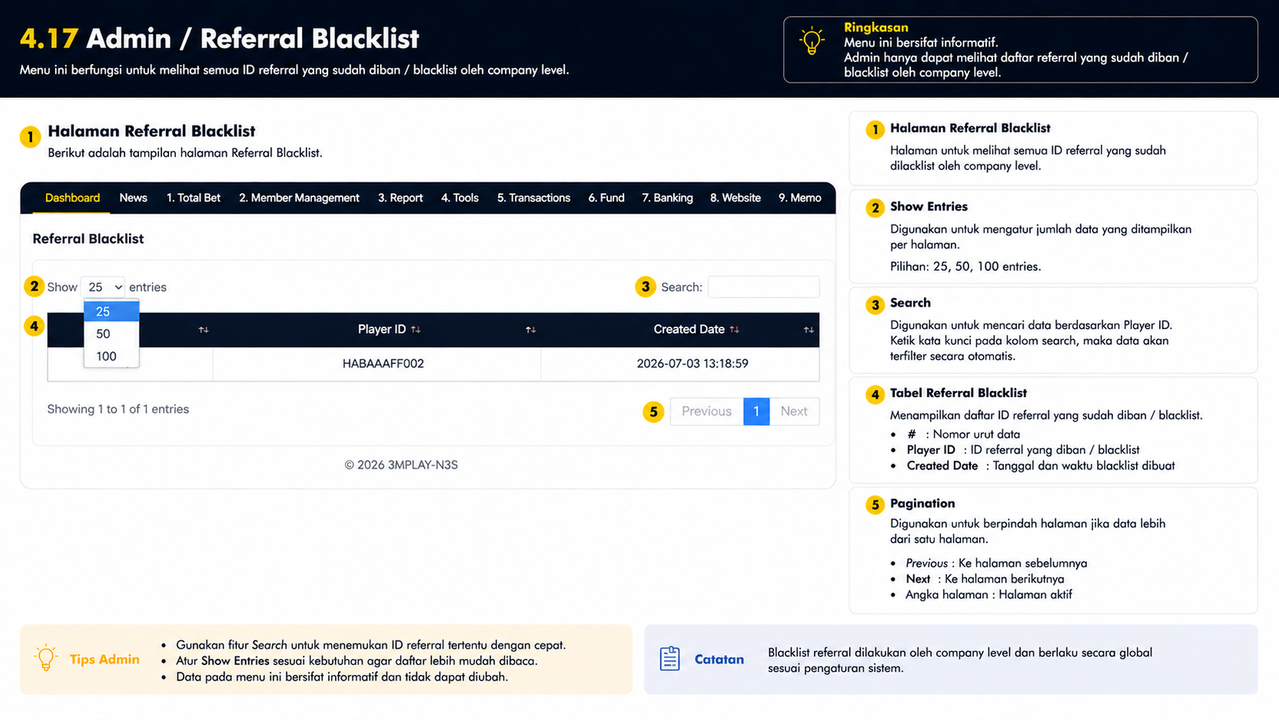Open the 5. Transactions menu
The image size is (1279, 720).
534,198
